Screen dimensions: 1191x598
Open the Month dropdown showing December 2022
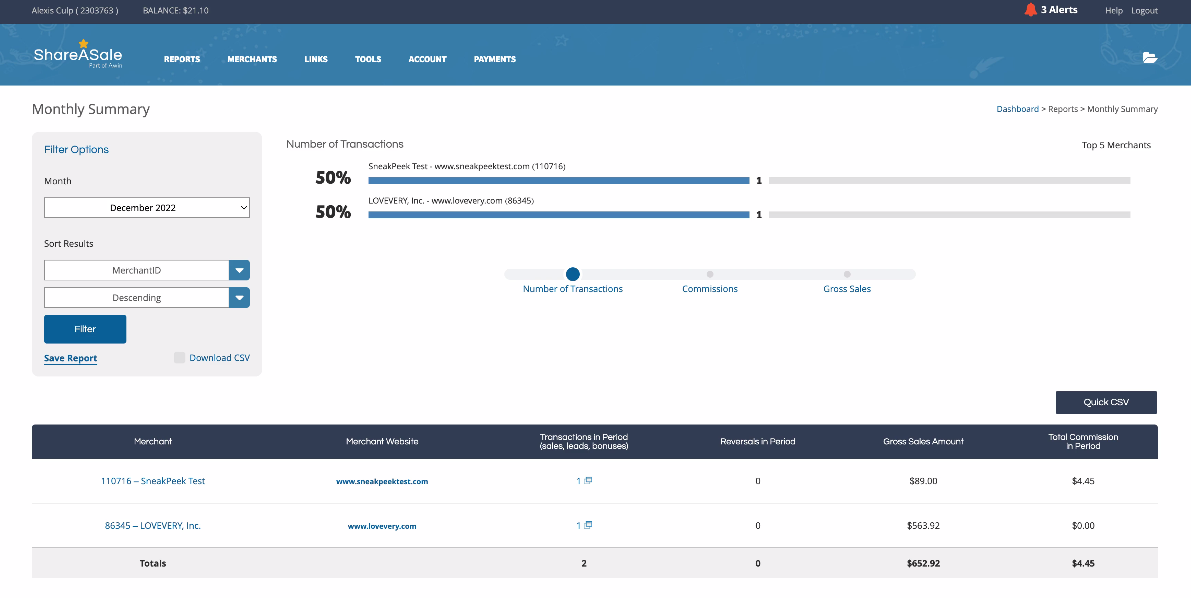click(147, 207)
